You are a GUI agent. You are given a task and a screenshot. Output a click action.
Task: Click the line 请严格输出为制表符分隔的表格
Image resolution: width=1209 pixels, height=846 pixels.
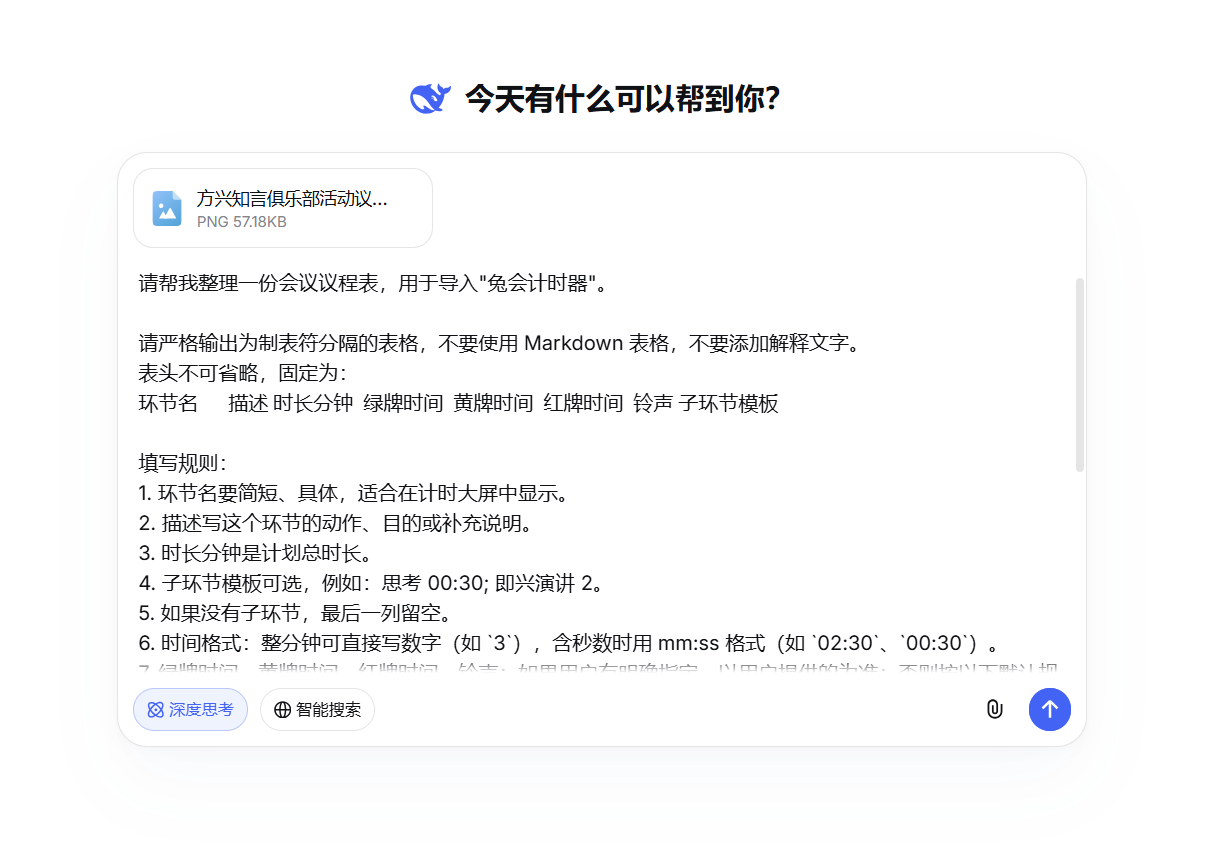tap(499, 344)
